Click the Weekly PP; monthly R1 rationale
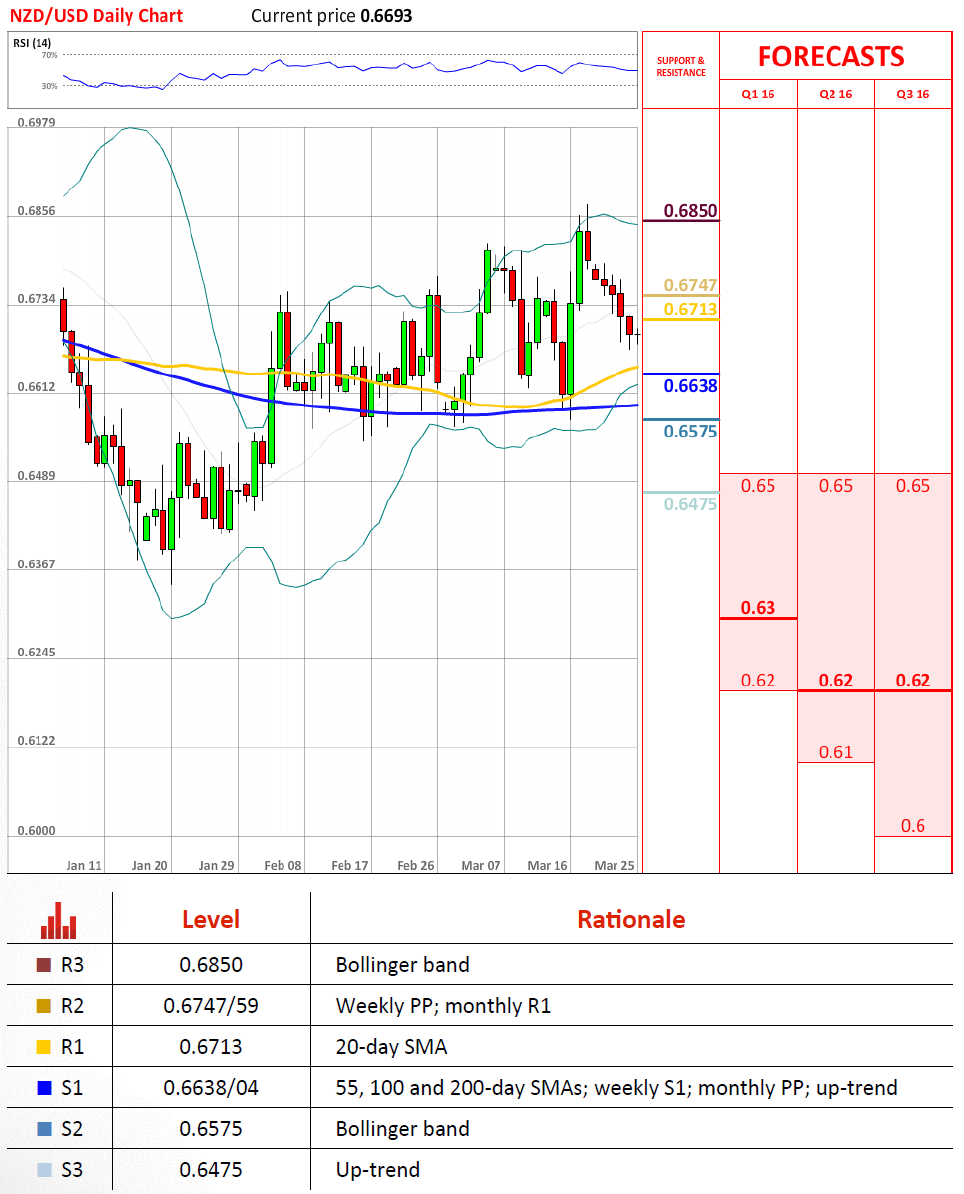Viewport: 964px width, 1194px height. click(x=443, y=1006)
